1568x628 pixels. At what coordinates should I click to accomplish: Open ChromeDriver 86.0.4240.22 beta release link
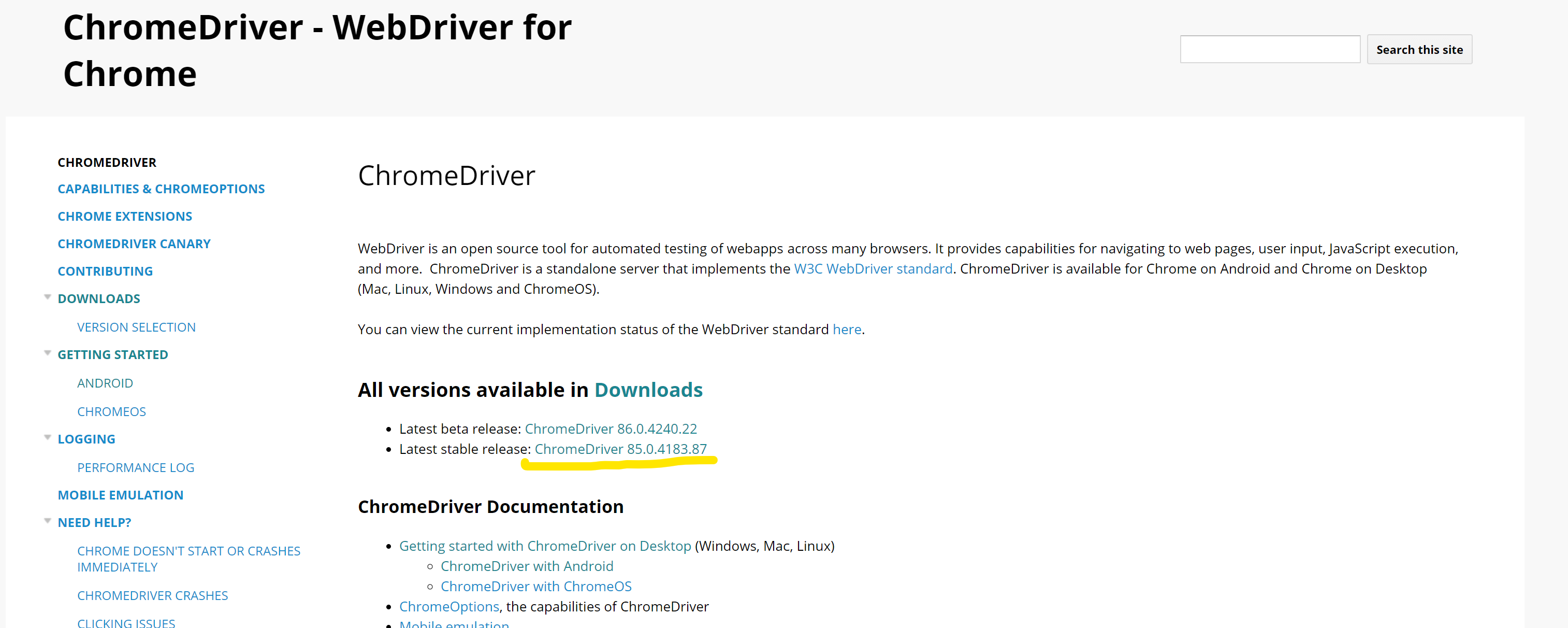[611, 429]
